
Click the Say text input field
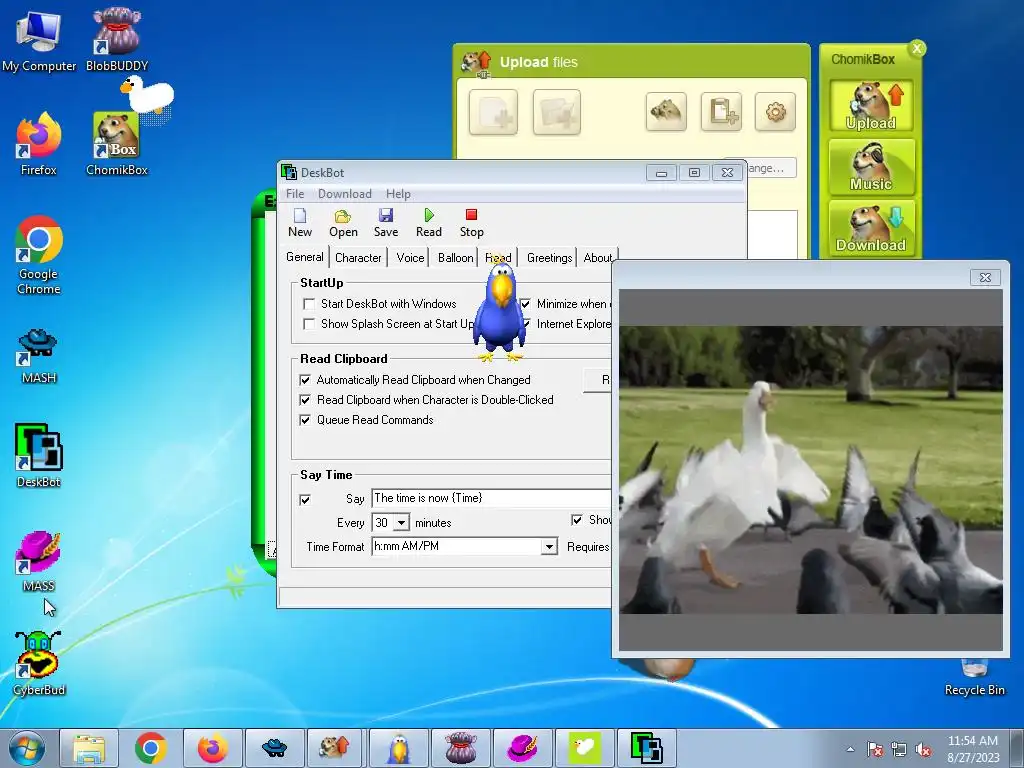(x=491, y=498)
